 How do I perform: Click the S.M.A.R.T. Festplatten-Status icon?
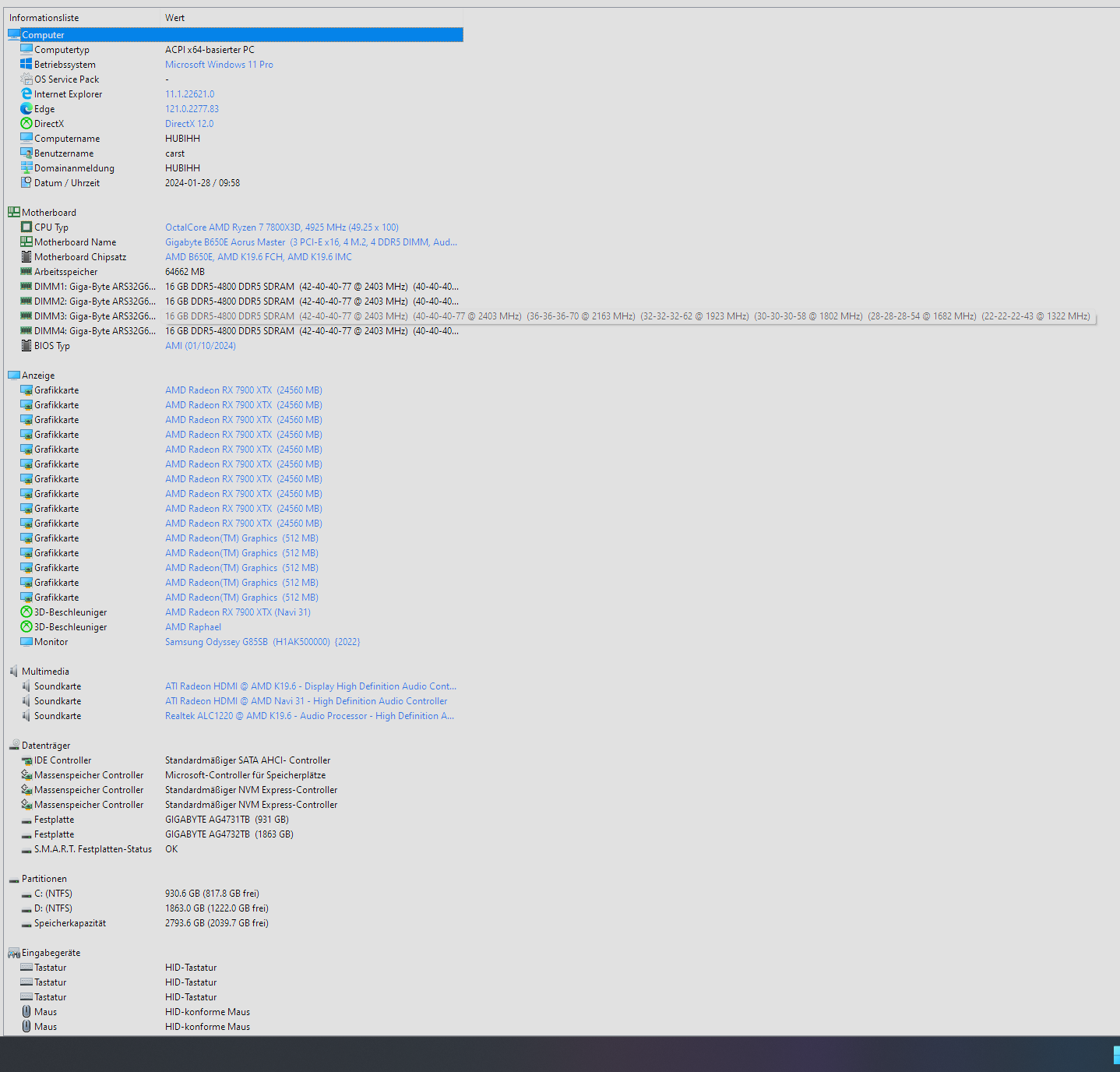click(26, 849)
